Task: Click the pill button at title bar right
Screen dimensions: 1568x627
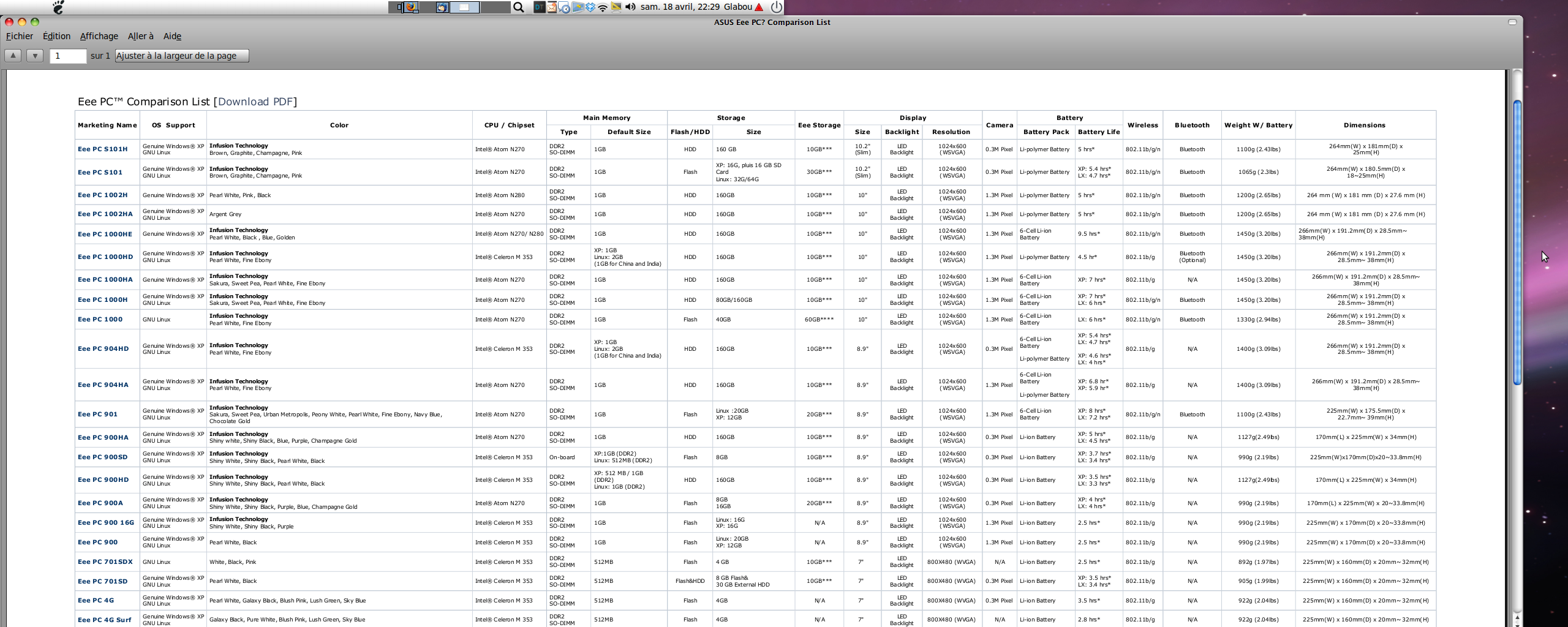Action: point(1512,22)
